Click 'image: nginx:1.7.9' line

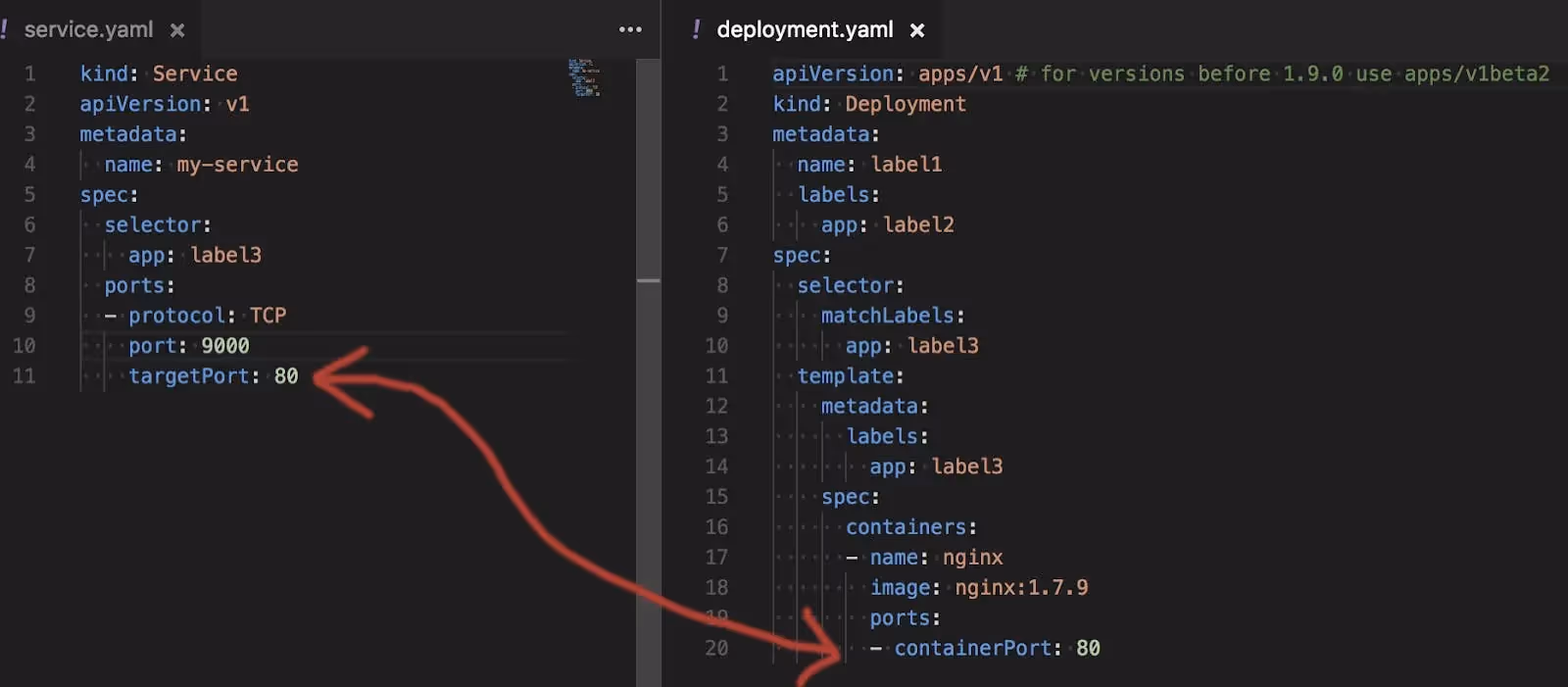979,588
